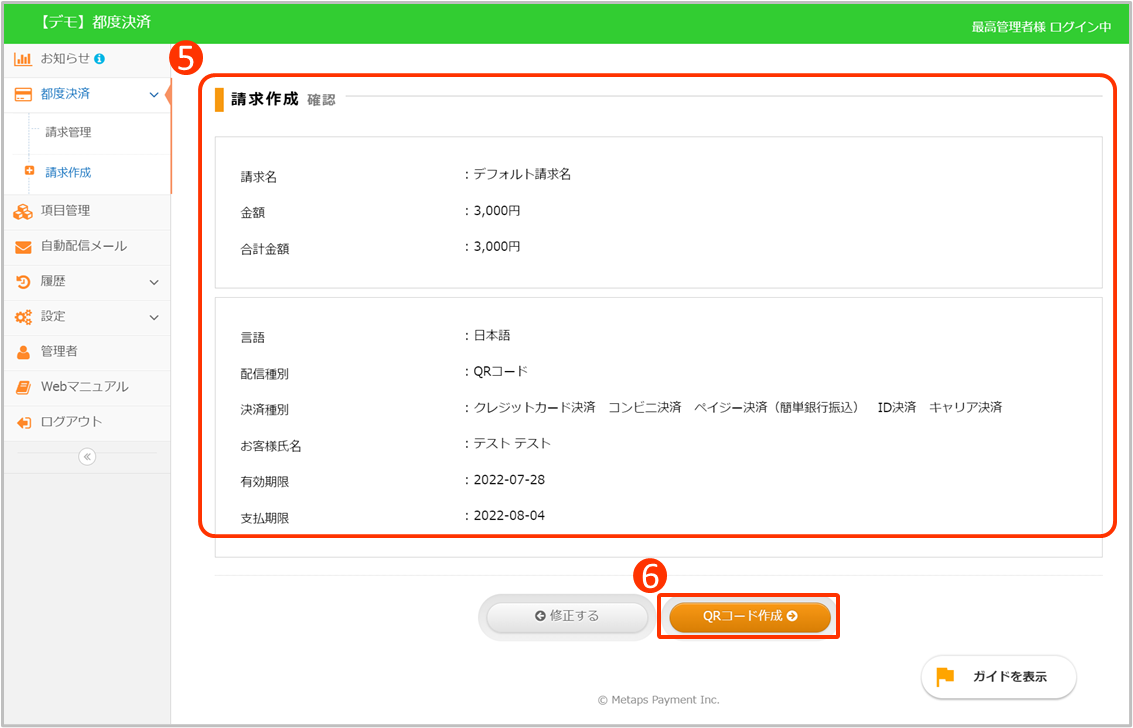Click the お知らせ bar chart icon
Image resolution: width=1133 pixels, height=728 pixels.
pyautogui.click(x=23, y=59)
